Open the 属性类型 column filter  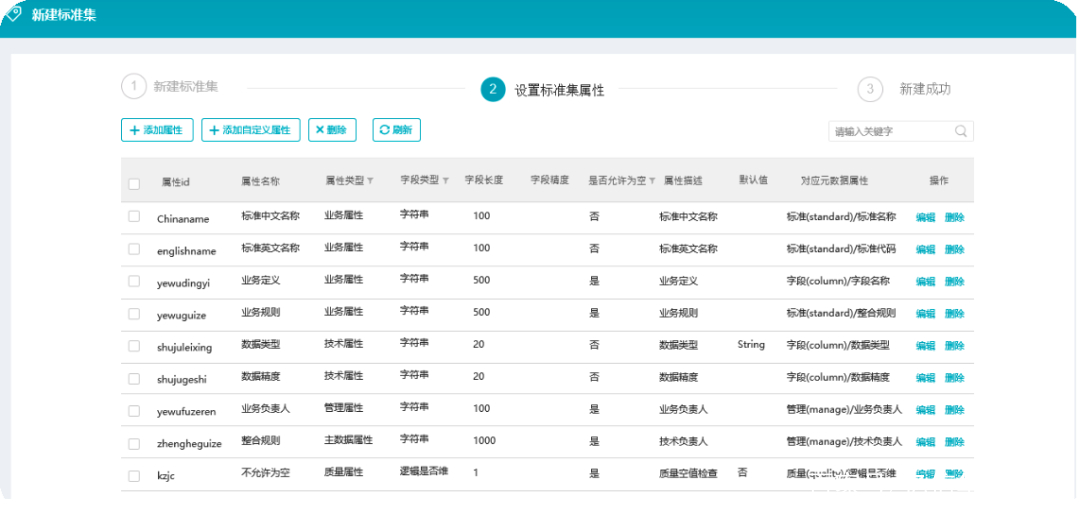370,181
